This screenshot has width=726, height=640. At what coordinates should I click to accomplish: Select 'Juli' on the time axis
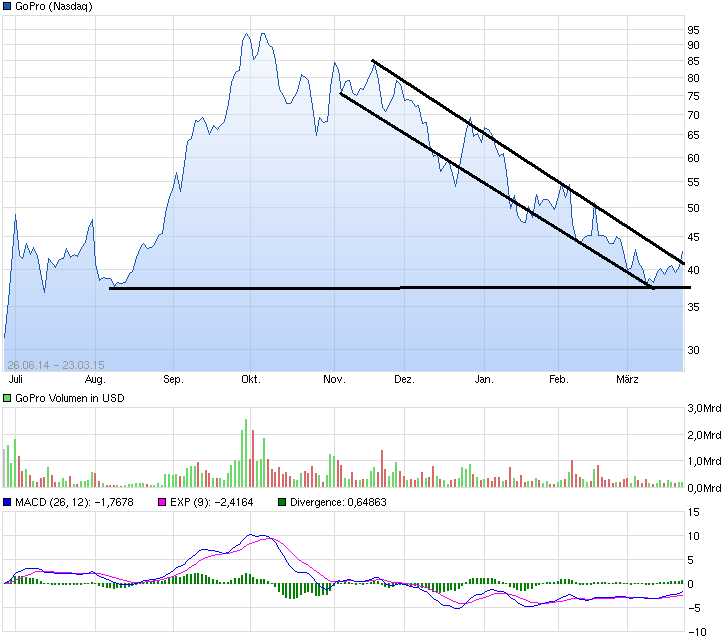coord(15,380)
